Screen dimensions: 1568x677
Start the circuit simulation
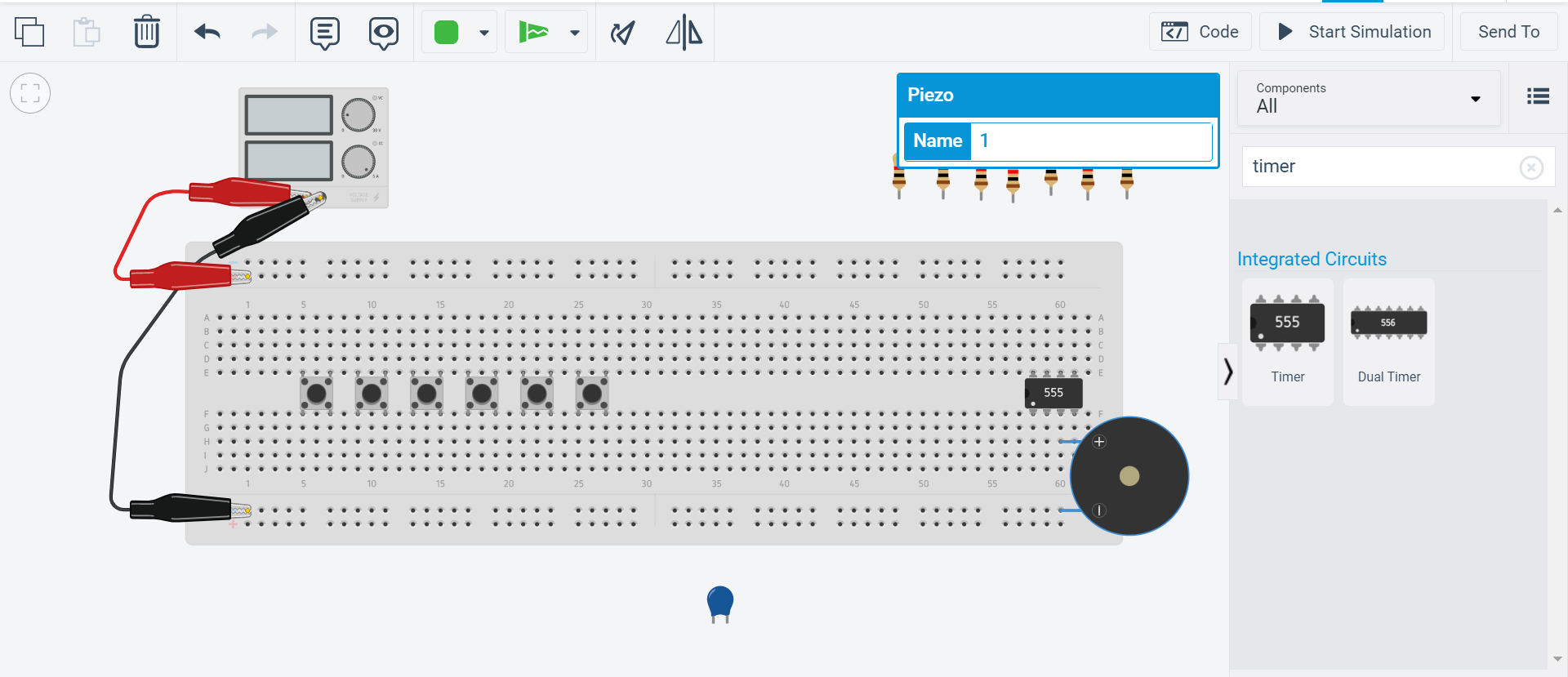1352,32
